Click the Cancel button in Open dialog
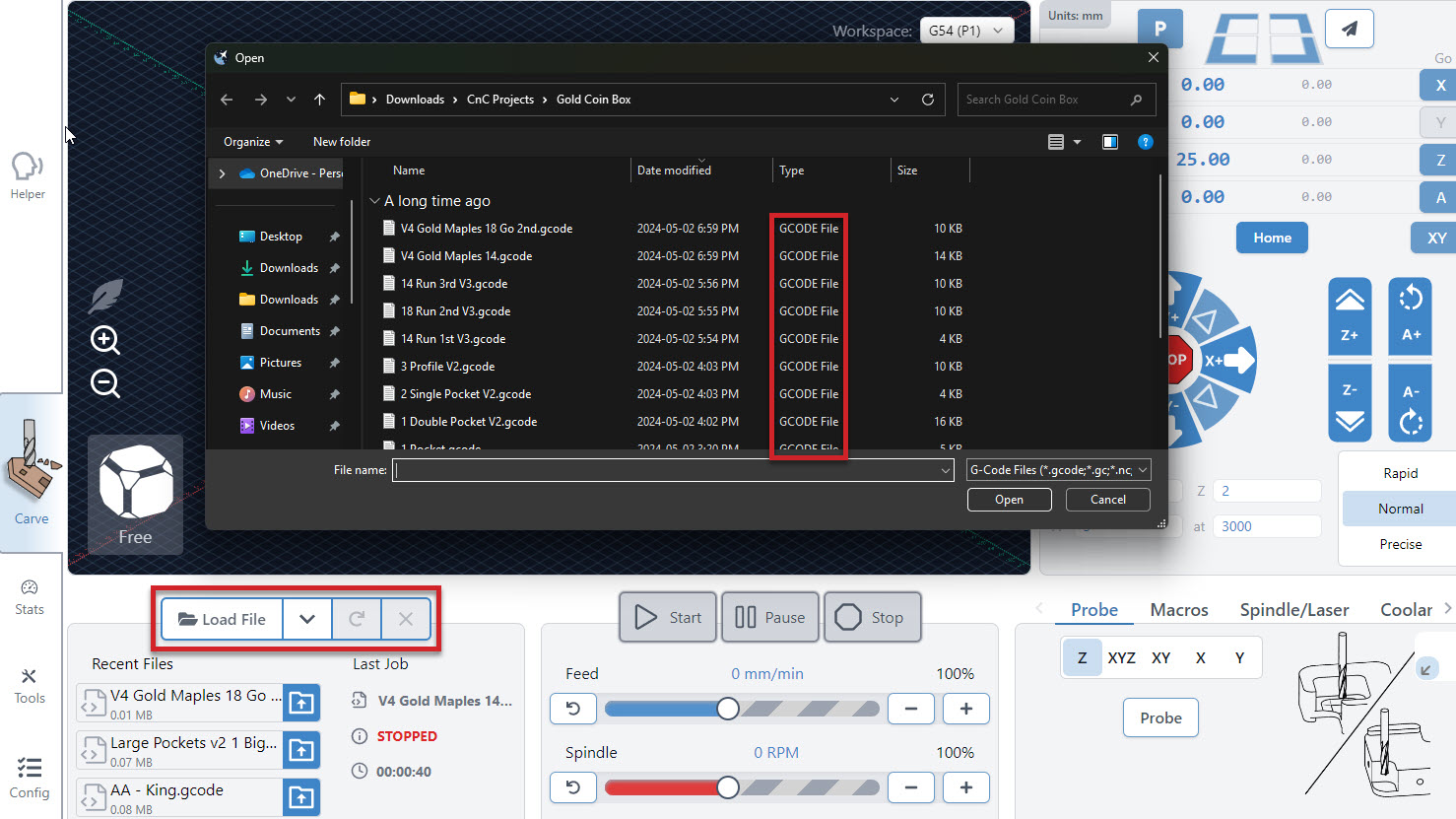 coord(1107,500)
